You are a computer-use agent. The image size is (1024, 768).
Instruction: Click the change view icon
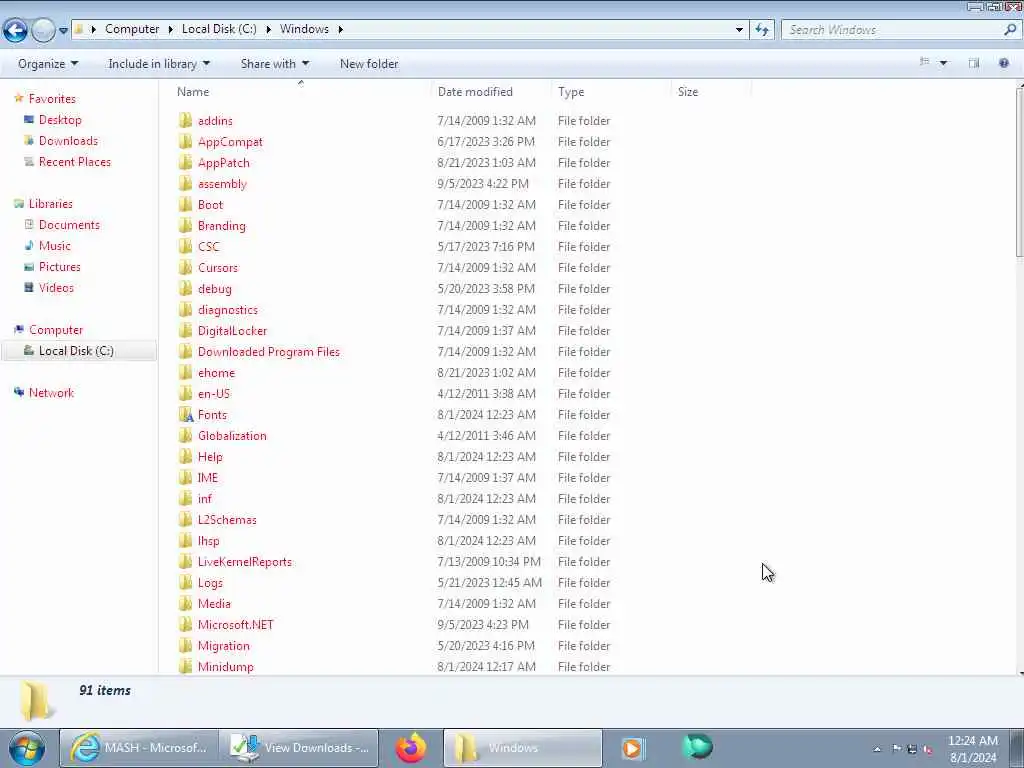point(924,63)
